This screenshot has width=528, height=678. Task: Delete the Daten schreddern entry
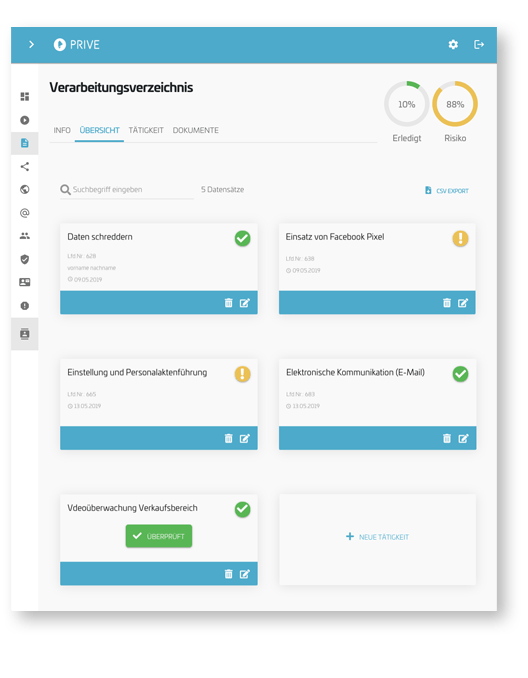(x=228, y=303)
